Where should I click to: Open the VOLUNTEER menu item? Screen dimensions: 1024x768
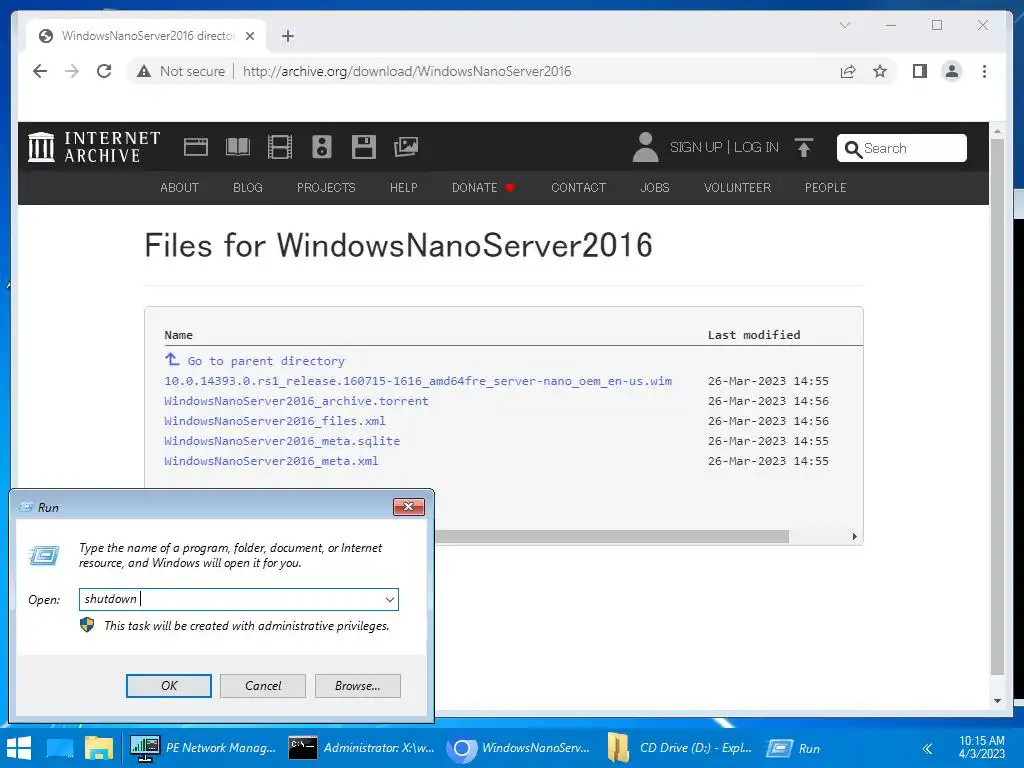(737, 187)
